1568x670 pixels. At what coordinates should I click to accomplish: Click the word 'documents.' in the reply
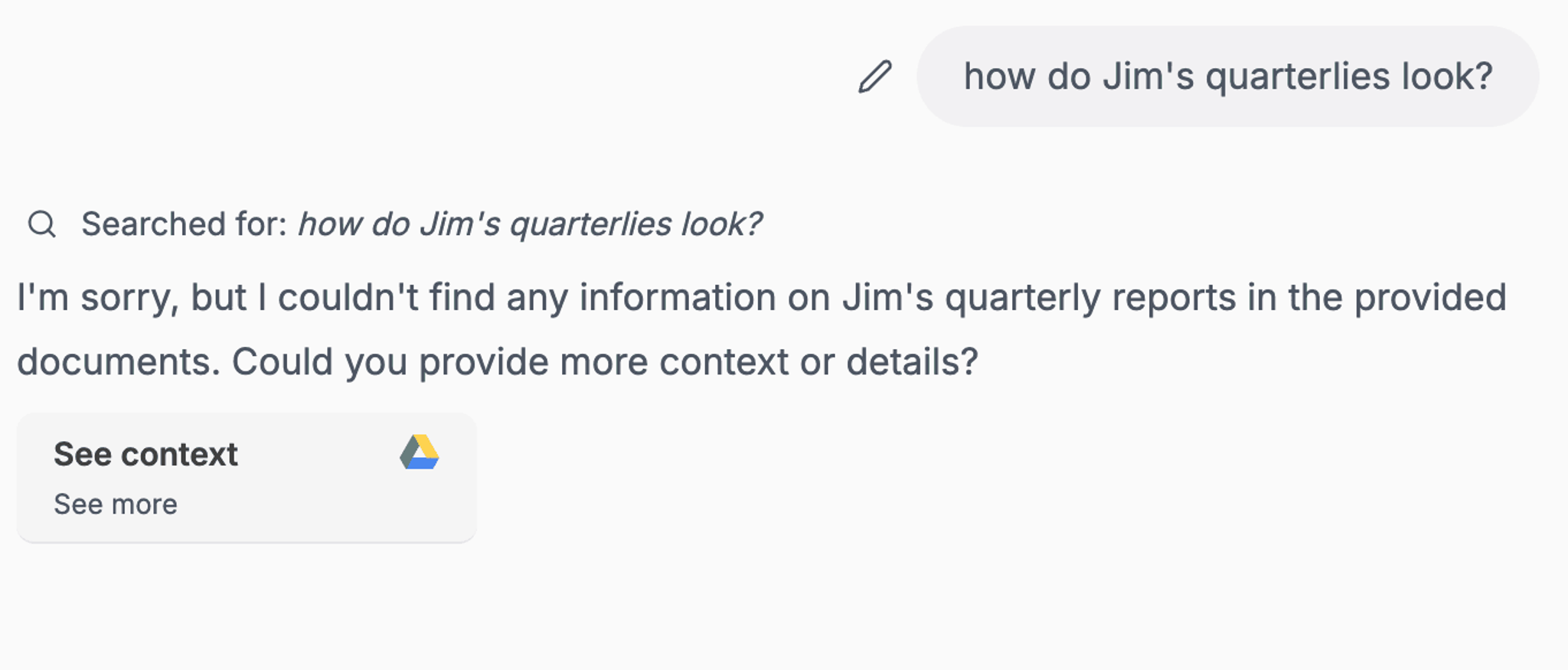point(119,362)
